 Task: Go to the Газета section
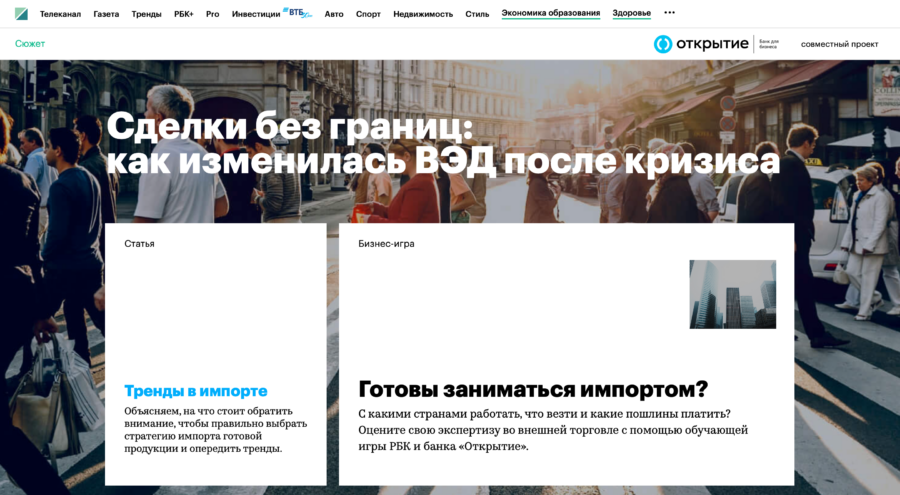click(x=106, y=14)
